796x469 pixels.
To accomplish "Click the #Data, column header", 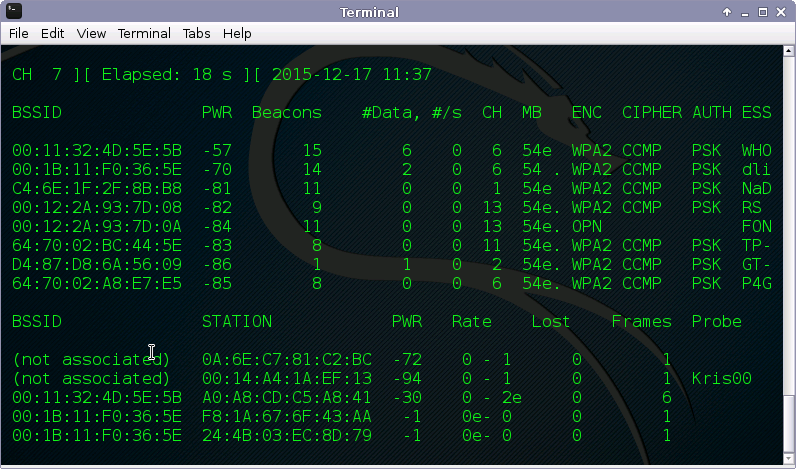I will [x=391, y=112].
